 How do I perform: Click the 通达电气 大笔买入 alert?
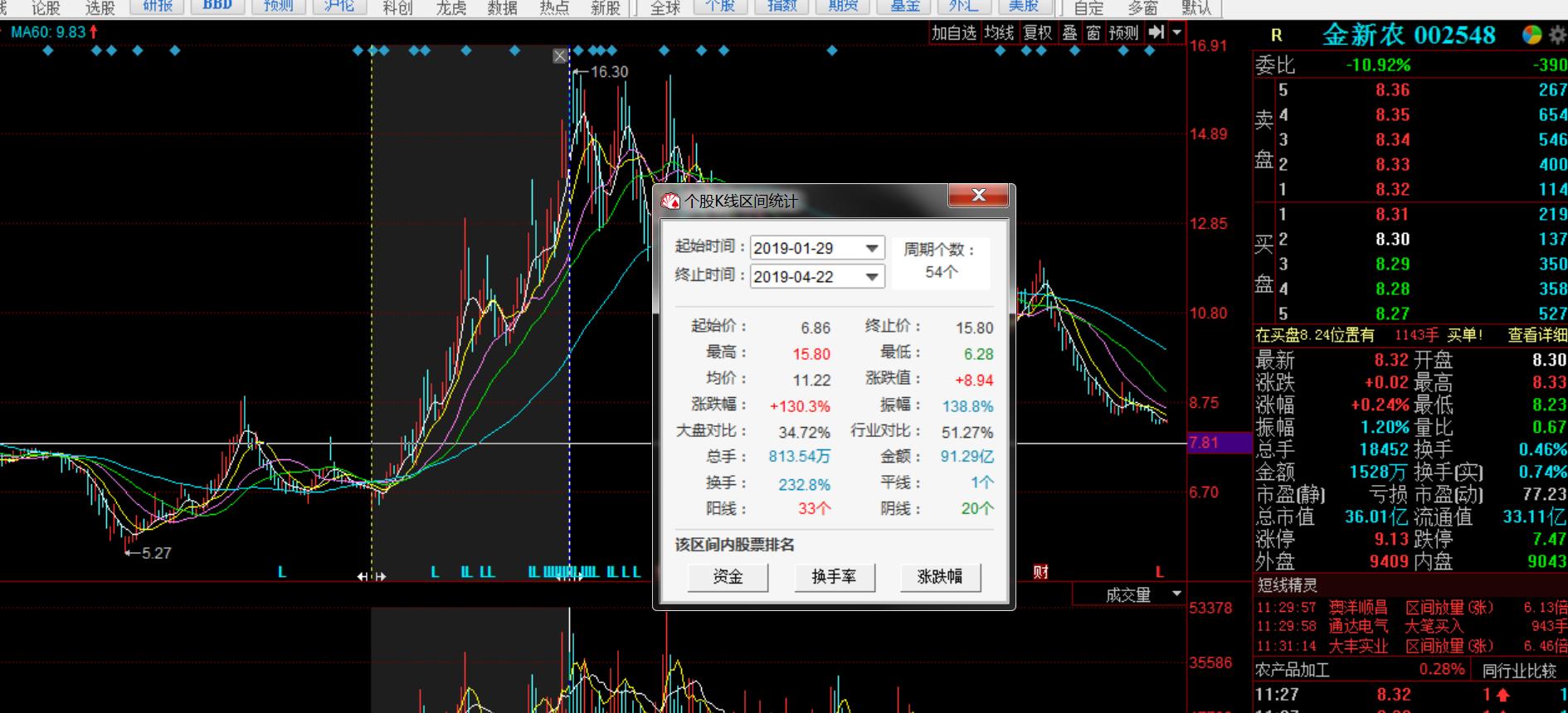(x=1410, y=627)
